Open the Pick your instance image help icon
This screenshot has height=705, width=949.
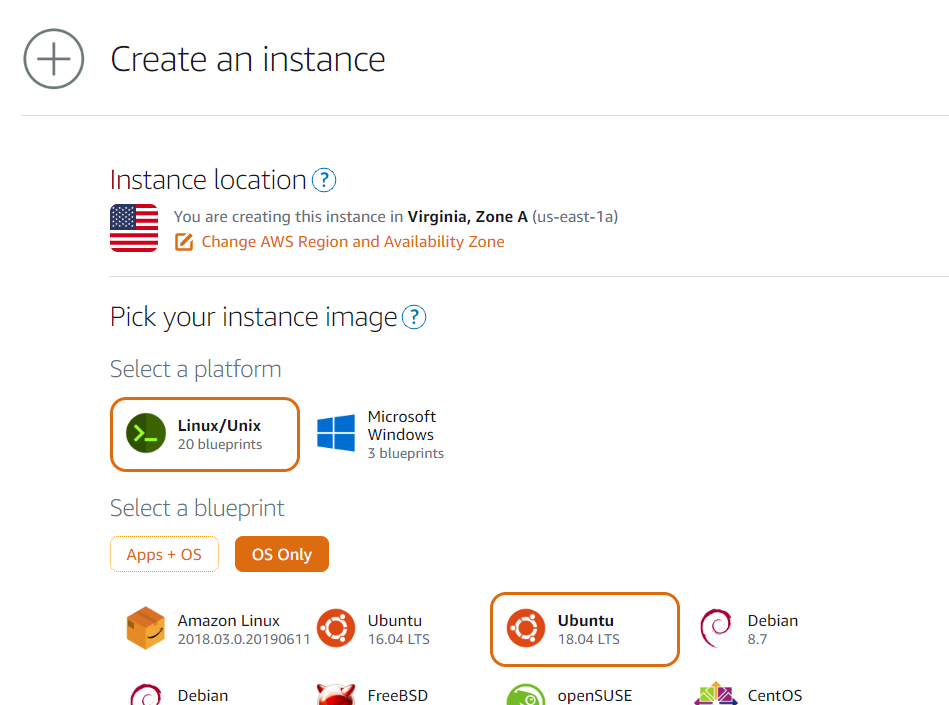pos(414,317)
